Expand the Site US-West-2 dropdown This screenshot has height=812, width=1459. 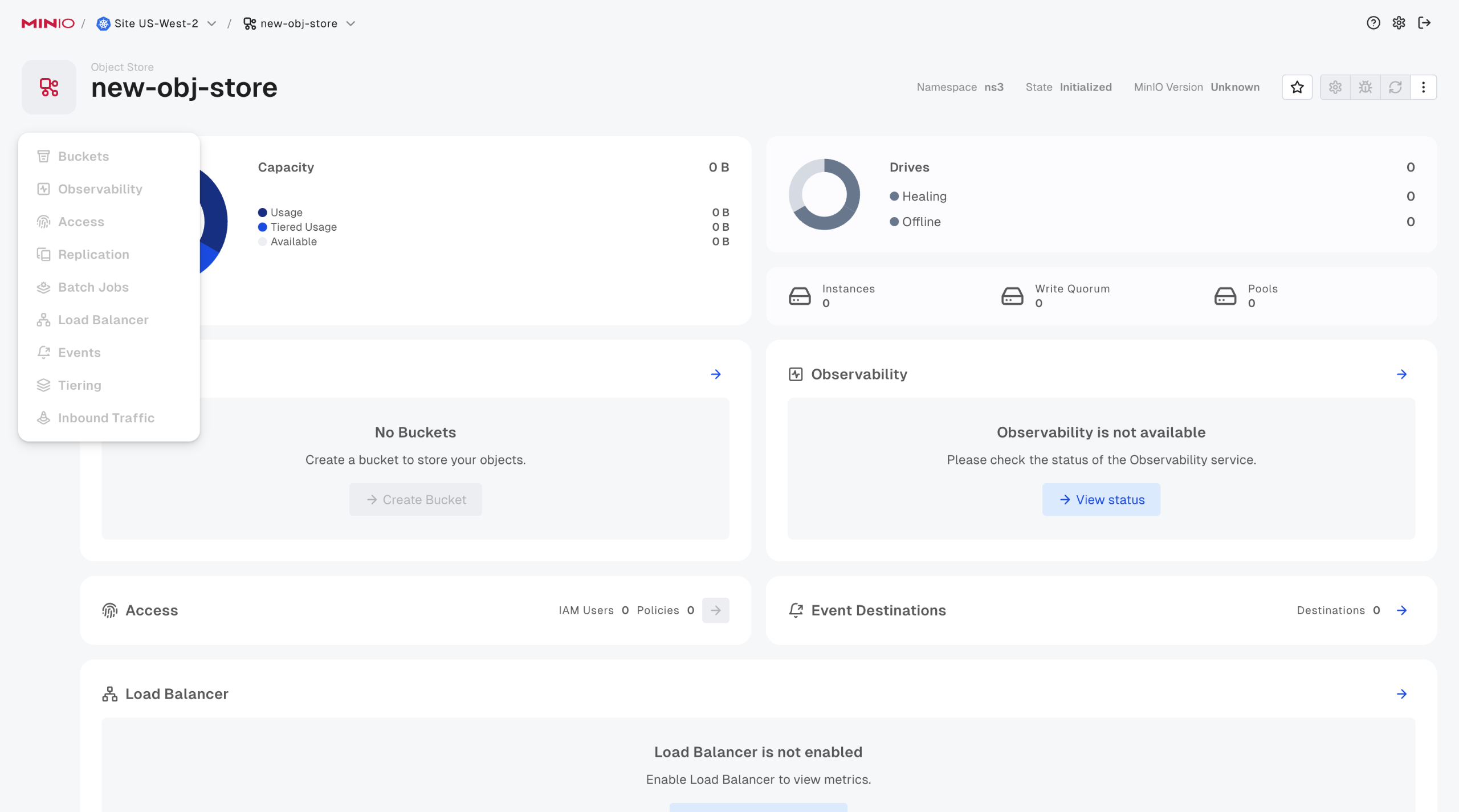coord(212,23)
